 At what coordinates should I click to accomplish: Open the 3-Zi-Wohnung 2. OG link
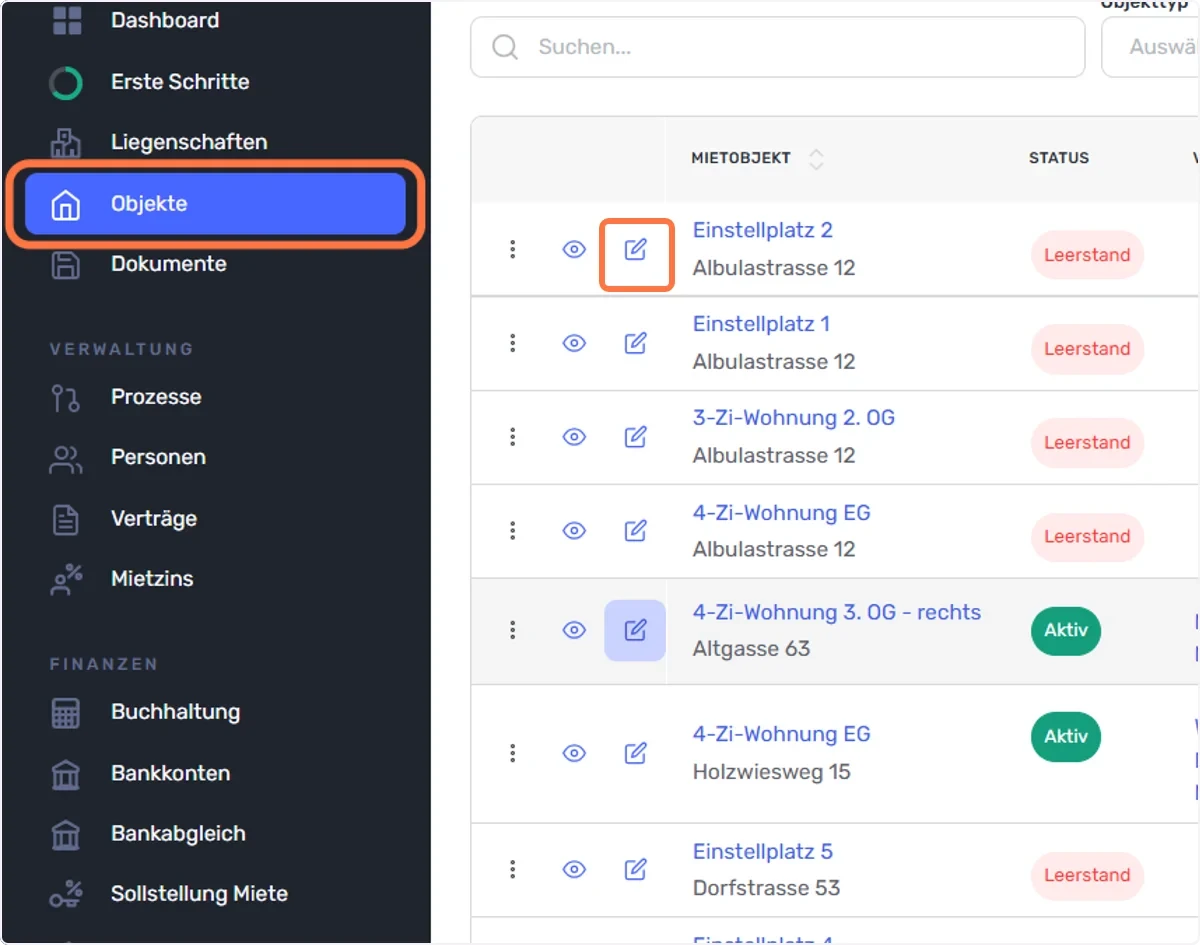(x=794, y=418)
